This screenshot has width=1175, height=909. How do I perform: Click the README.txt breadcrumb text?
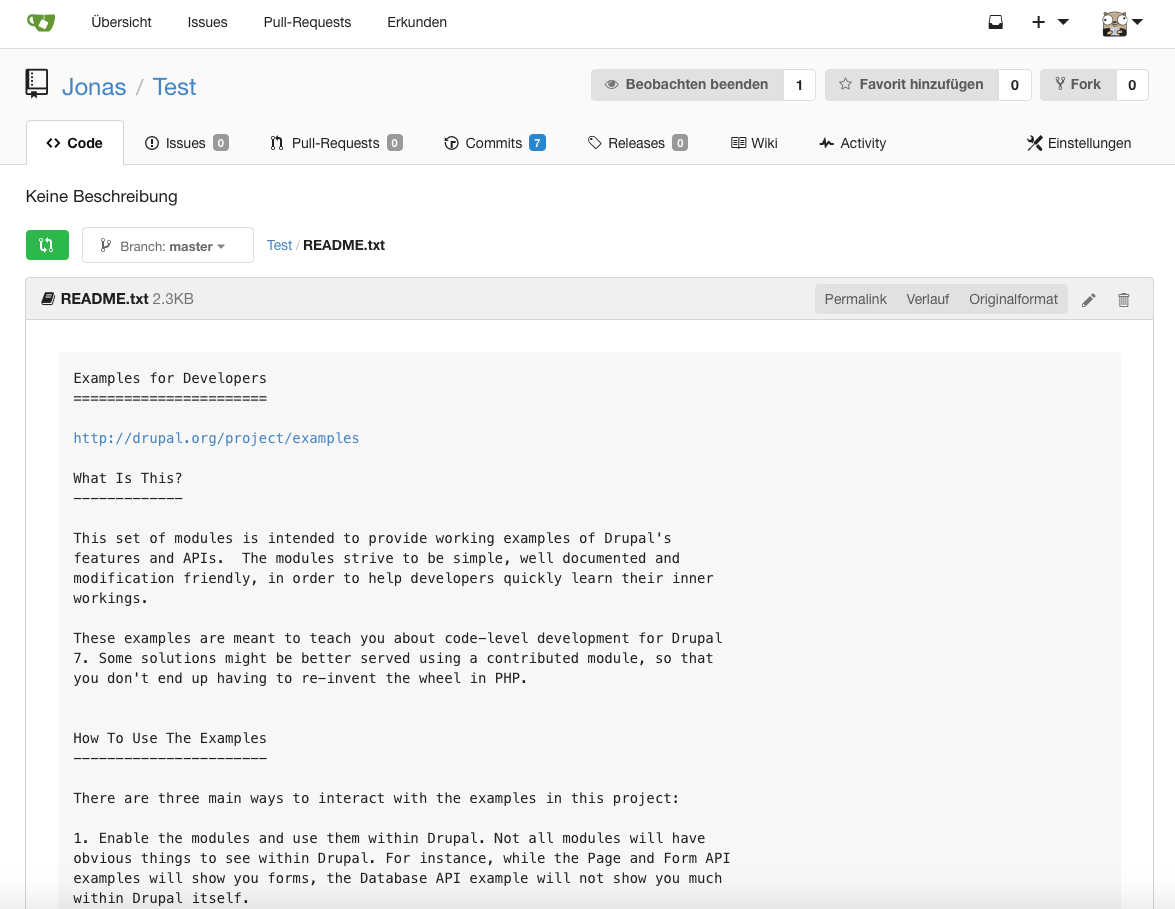click(344, 245)
